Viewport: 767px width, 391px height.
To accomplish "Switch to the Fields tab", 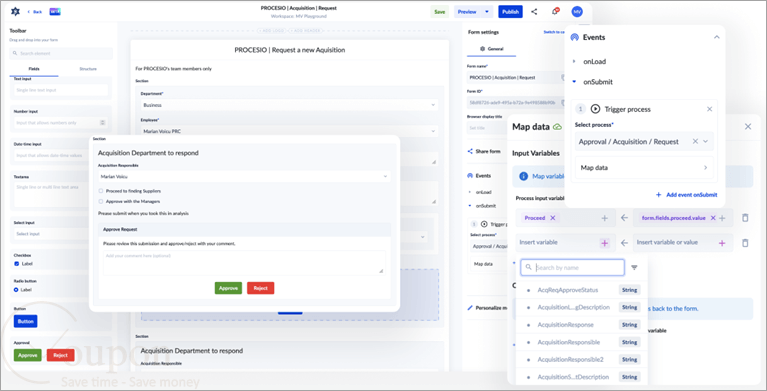I will coord(34,69).
